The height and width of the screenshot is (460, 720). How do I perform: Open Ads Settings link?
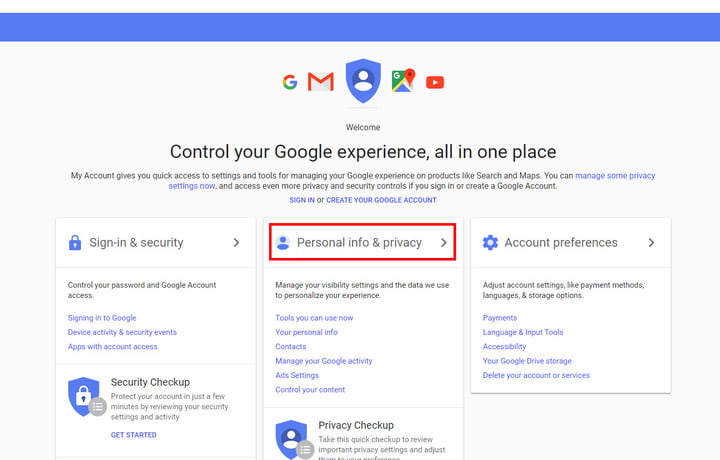coord(297,375)
